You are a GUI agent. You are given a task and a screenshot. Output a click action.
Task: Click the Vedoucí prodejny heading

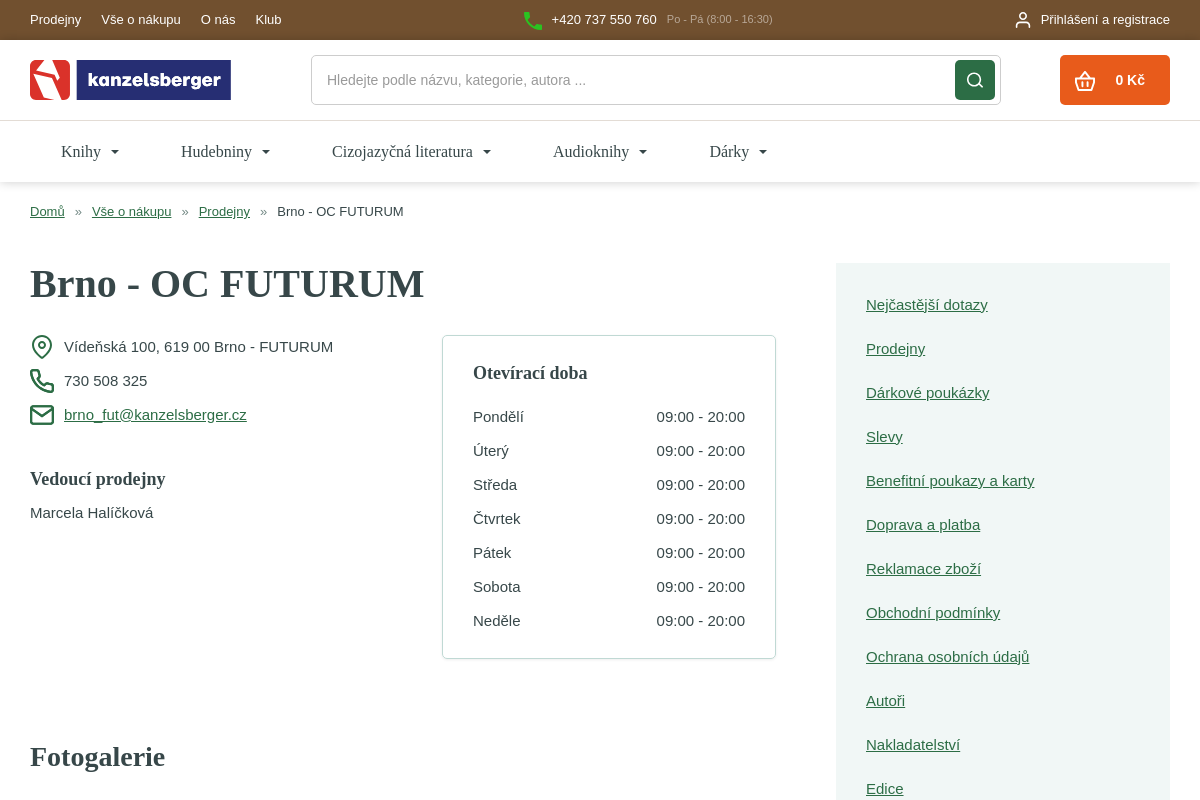[97, 479]
